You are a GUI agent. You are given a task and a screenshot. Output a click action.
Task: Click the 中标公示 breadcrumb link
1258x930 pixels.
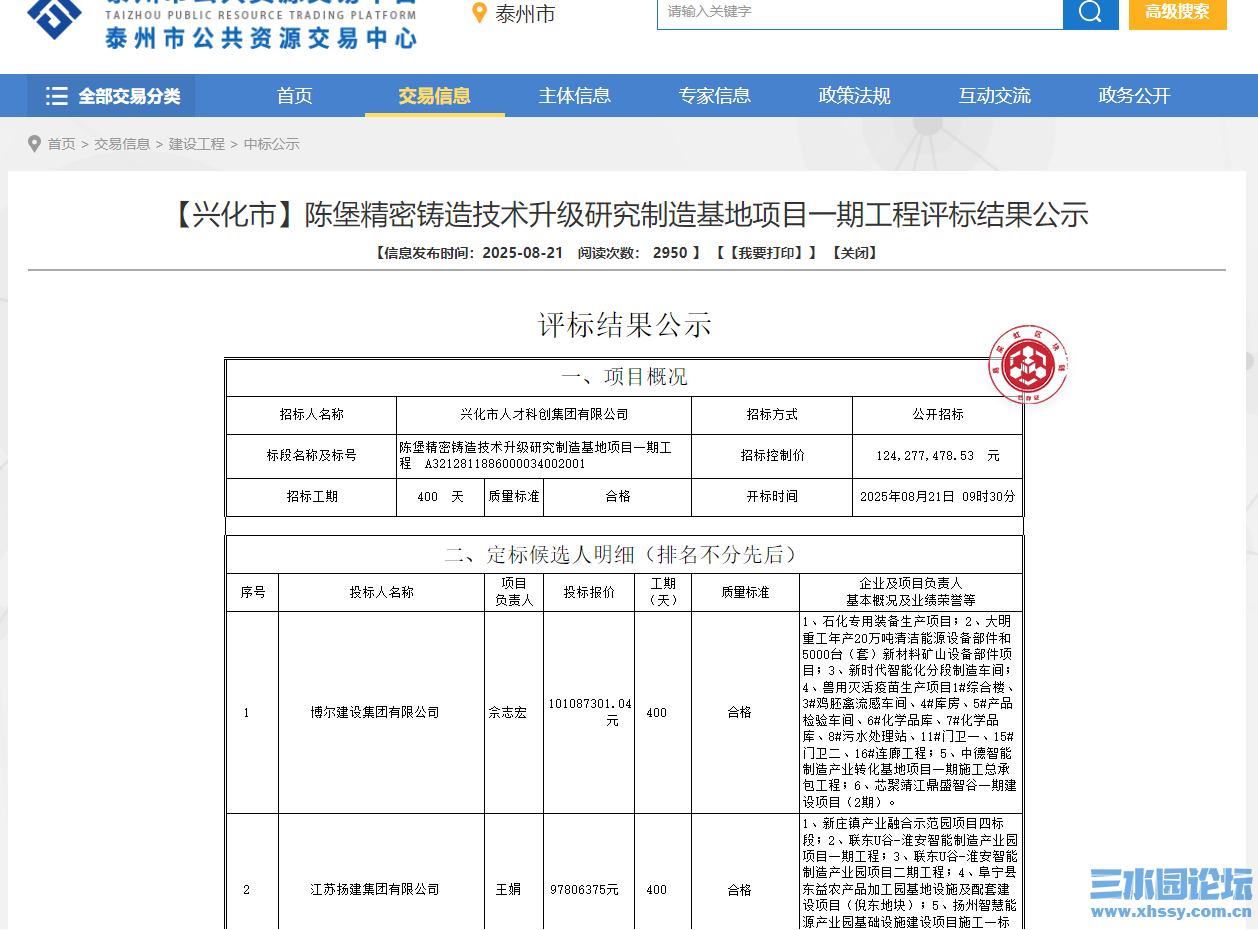click(x=272, y=144)
